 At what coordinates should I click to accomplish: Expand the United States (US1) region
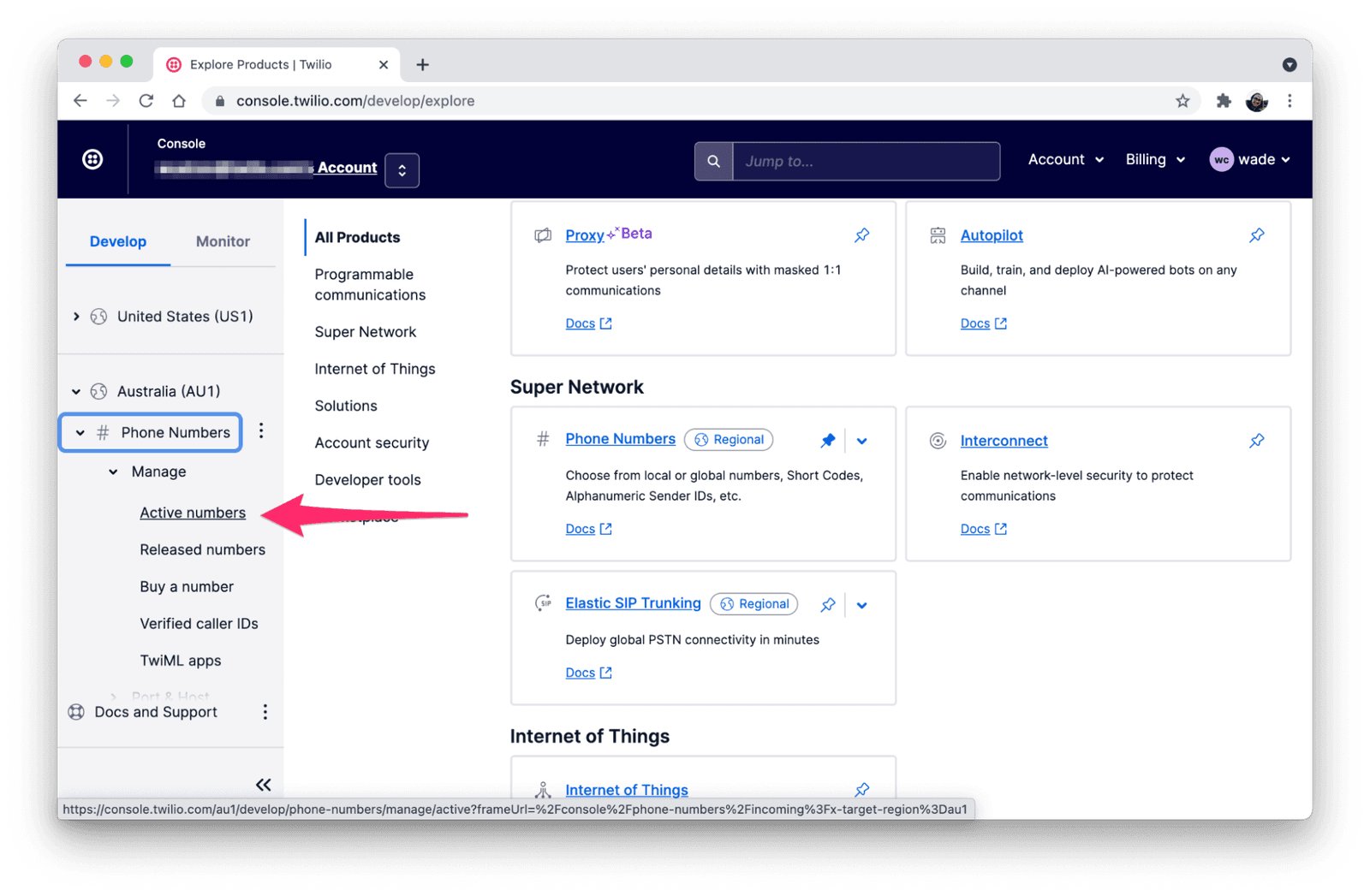point(76,317)
